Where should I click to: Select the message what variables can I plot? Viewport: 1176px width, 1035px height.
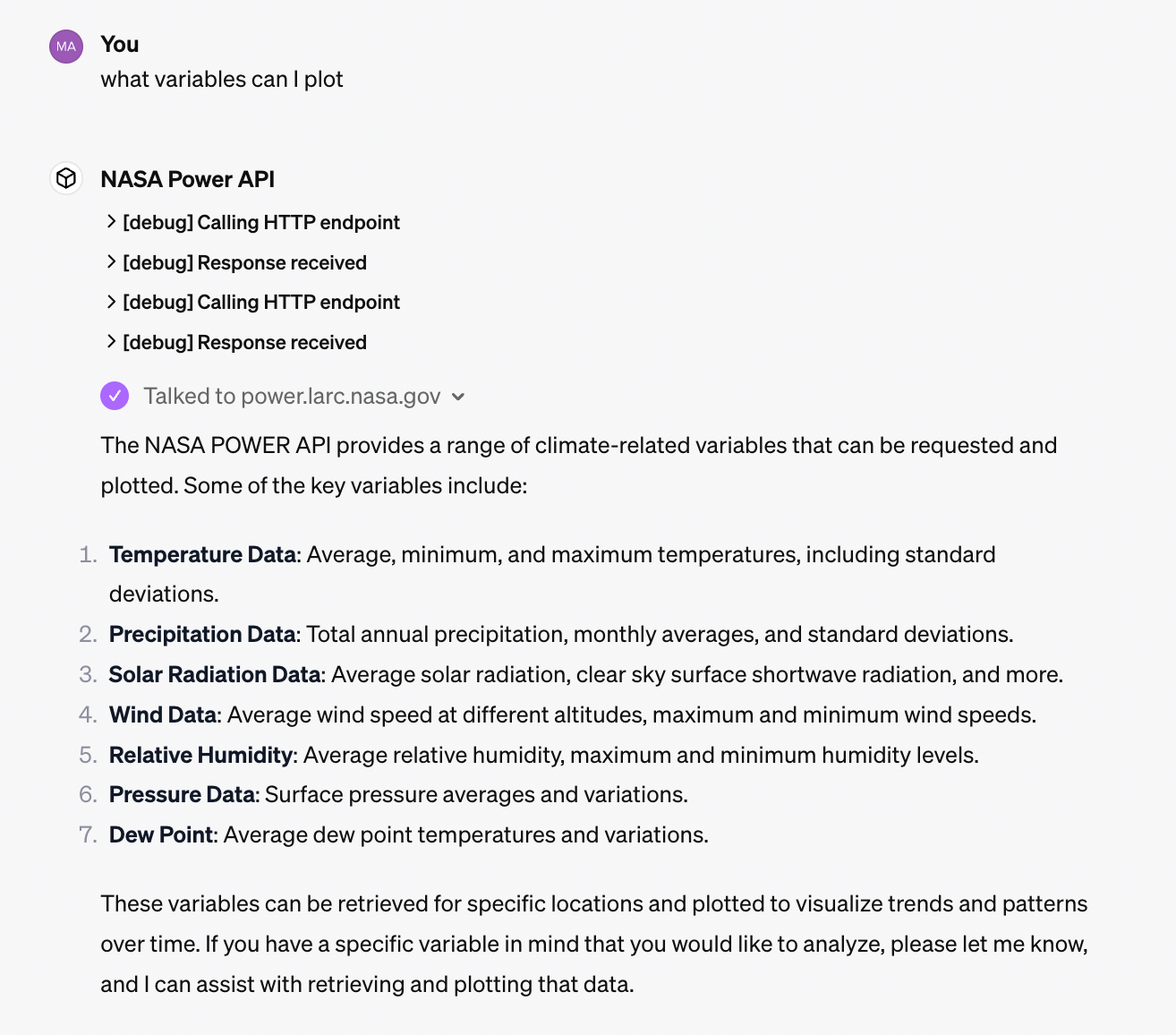pyautogui.click(x=222, y=79)
